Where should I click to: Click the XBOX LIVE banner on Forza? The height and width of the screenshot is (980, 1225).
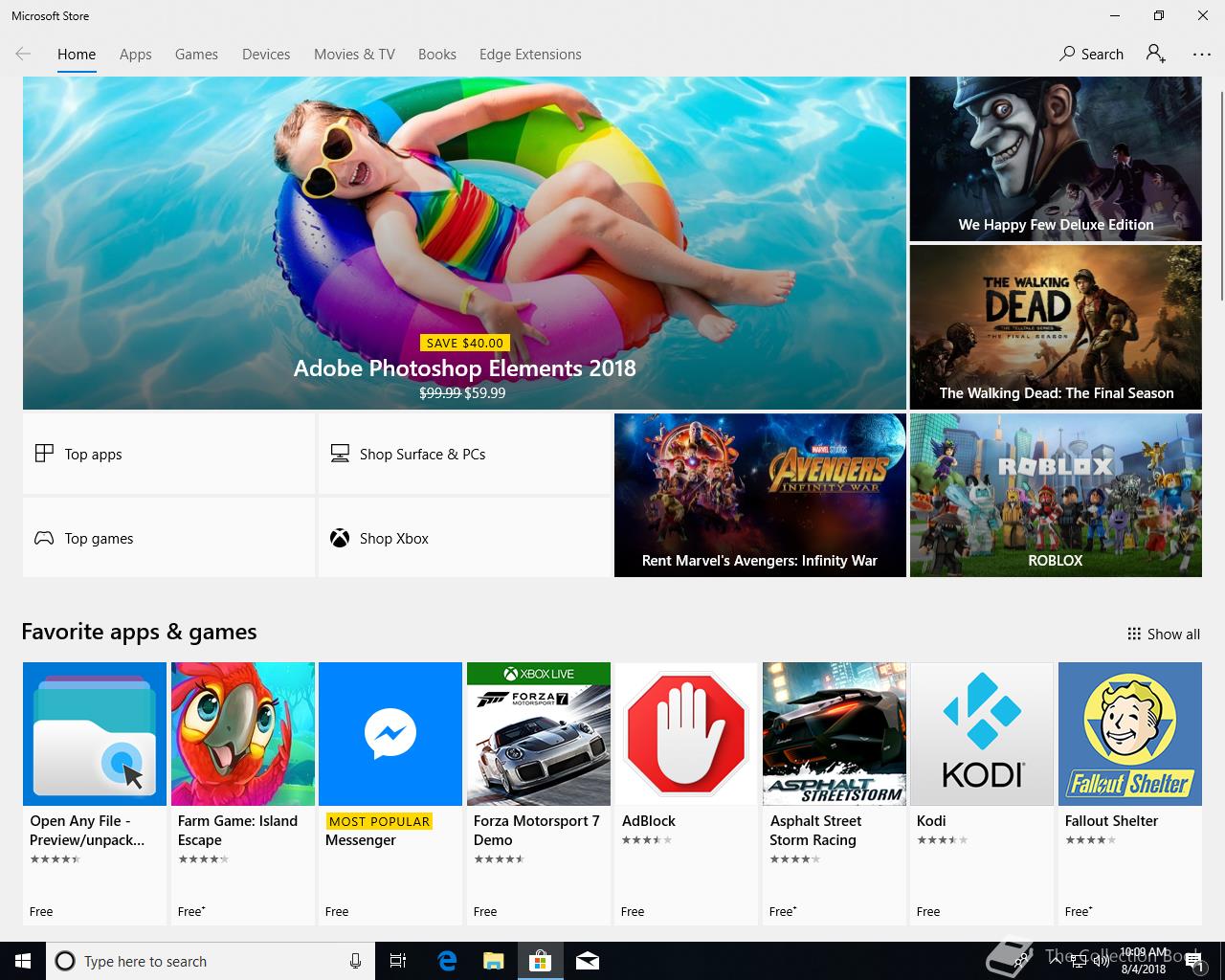point(539,674)
